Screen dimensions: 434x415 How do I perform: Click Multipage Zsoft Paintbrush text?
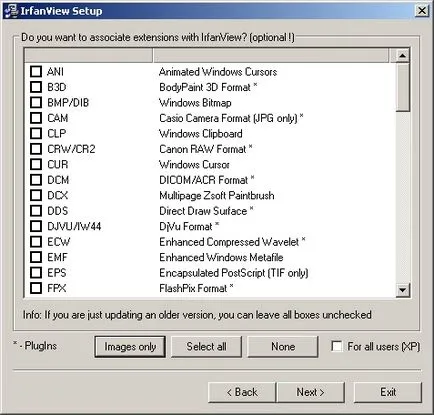pos(217,195)
